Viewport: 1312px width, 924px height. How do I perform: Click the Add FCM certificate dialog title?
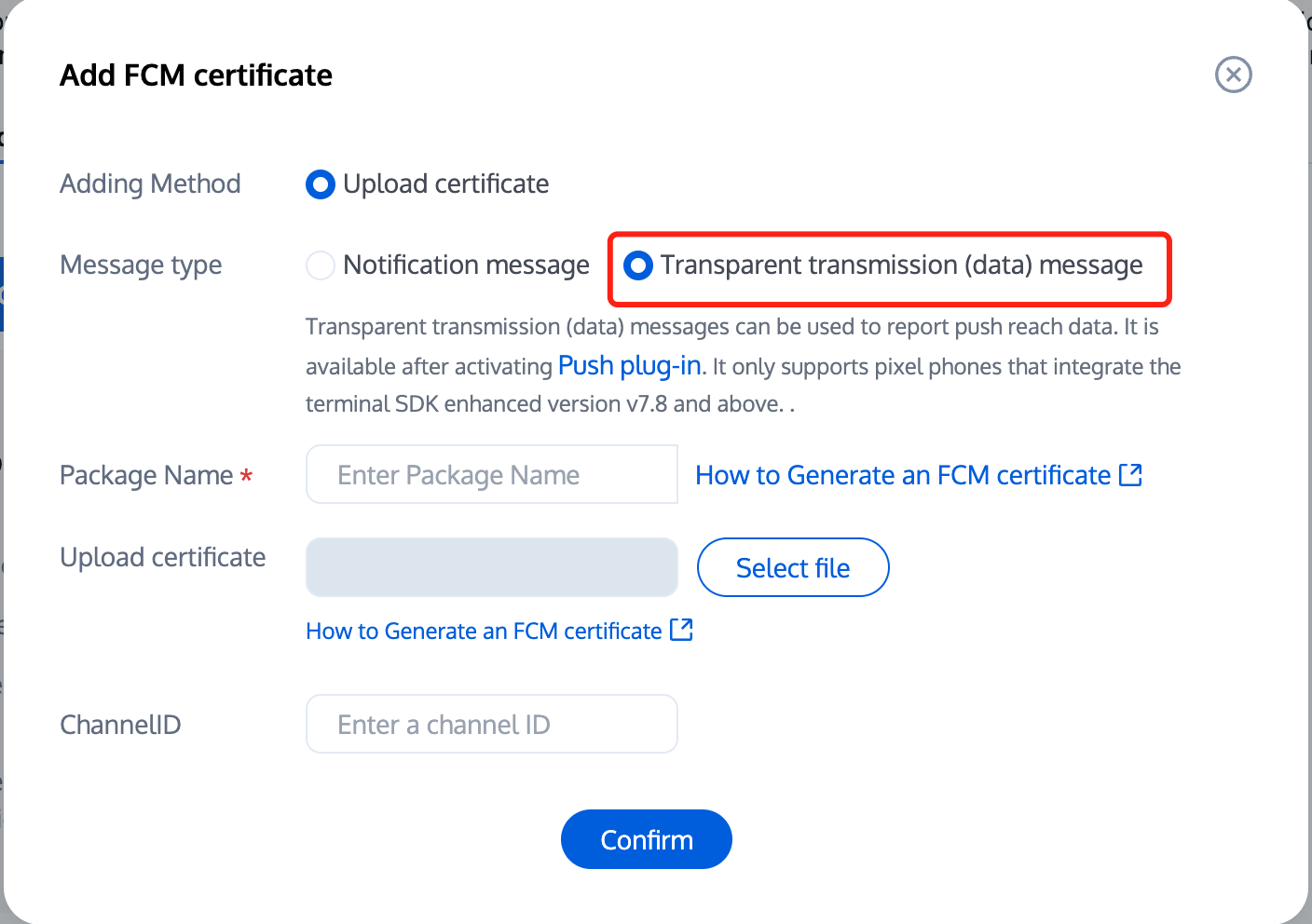click(x=196, y=75)
